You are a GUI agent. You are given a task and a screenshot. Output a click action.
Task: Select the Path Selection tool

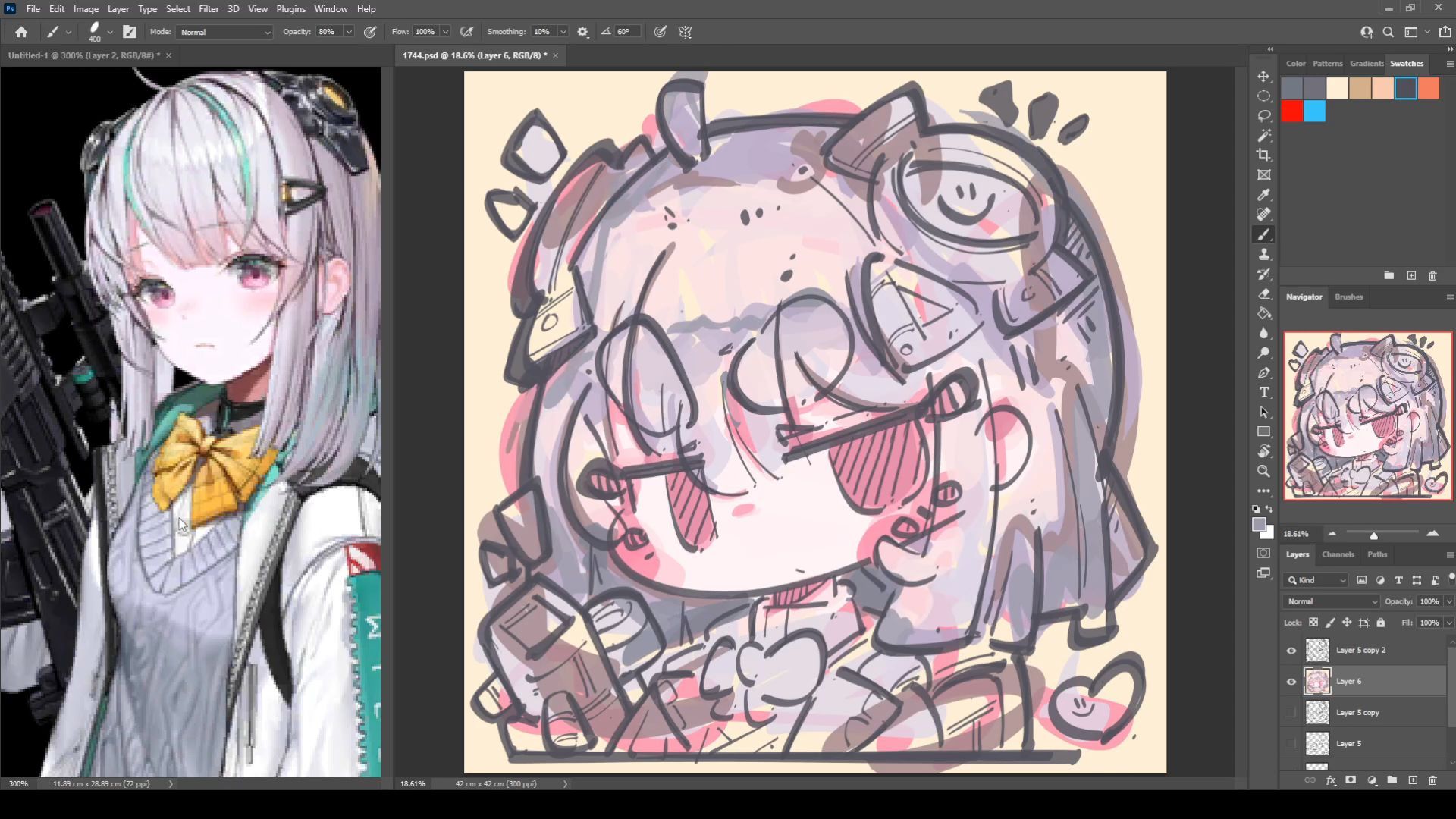coord(1264,413)
